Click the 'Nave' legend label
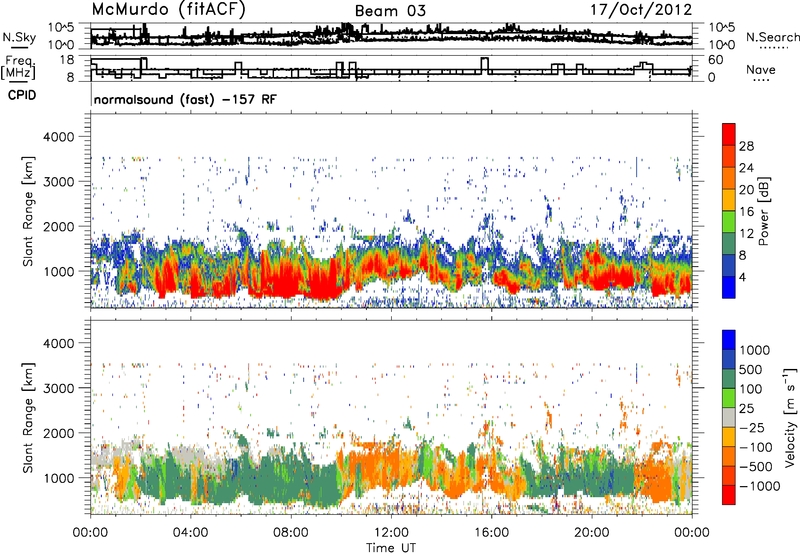Image resolution: width=800 pixels, height=554 pixels. (761, 69)
